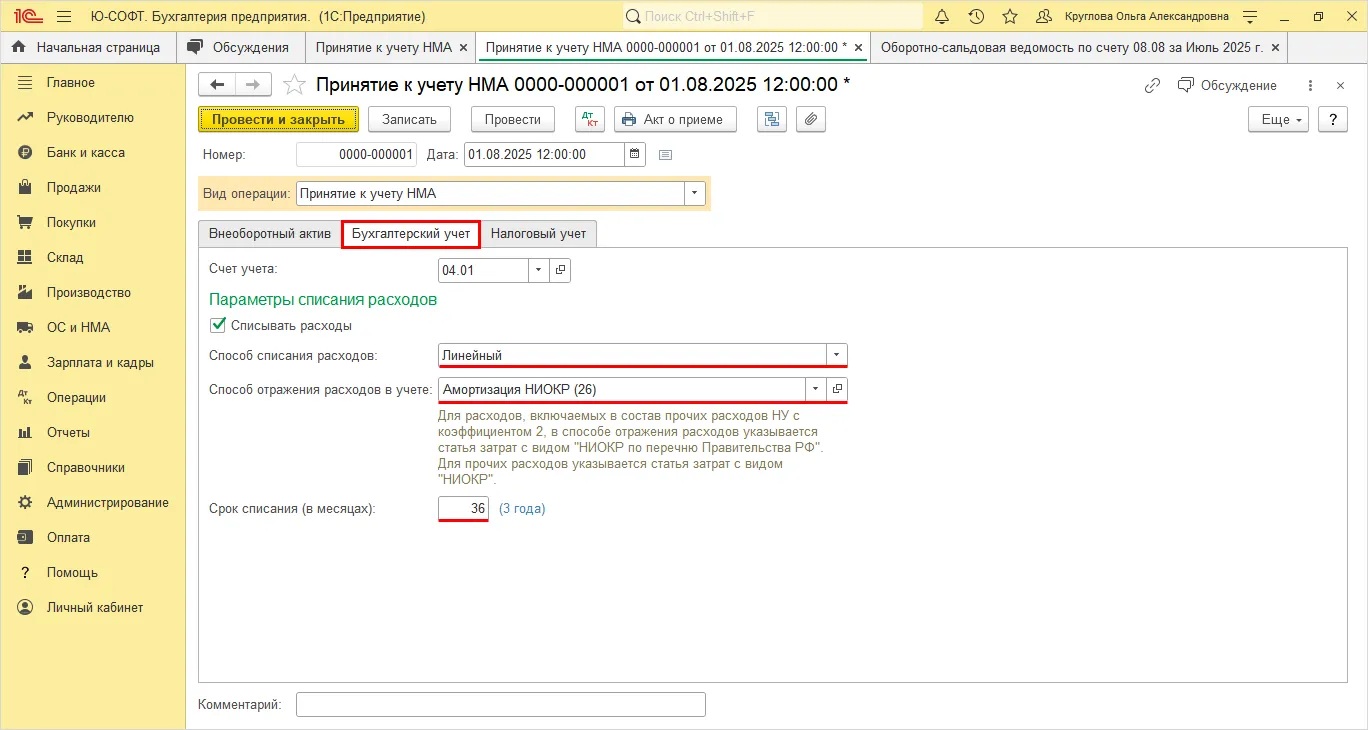Switch to Бухгалтерский учет tab

pos(411,234)
